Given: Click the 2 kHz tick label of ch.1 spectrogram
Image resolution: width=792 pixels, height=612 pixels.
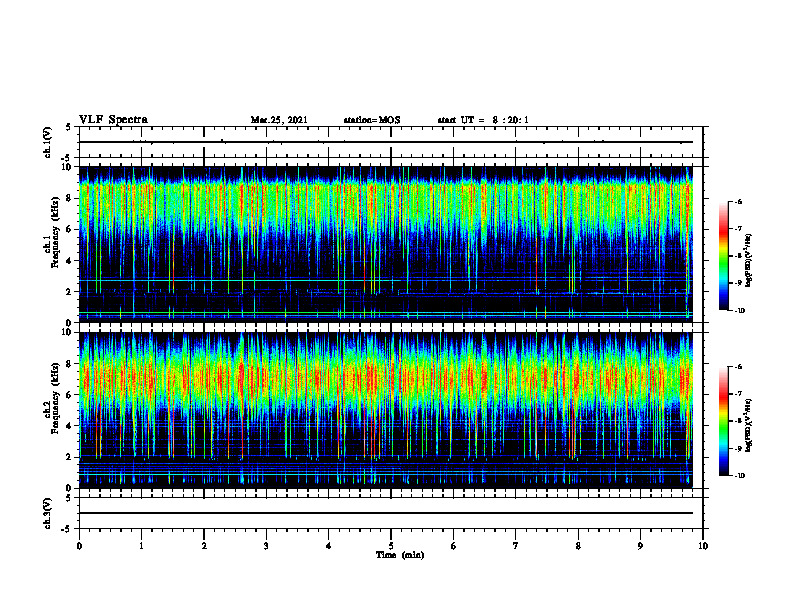Looking at the screenshot, I should pos(70,292).
